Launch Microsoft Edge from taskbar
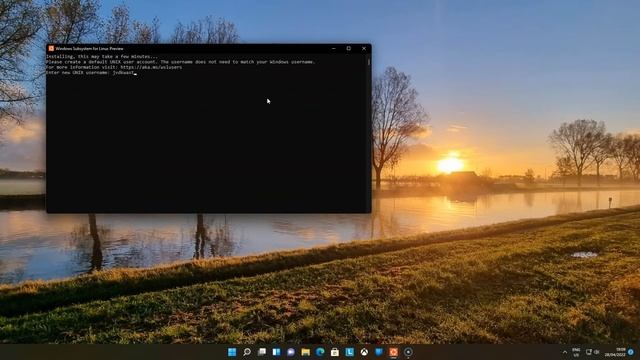This screenshot has width=640, height=360. pos(320,352)
